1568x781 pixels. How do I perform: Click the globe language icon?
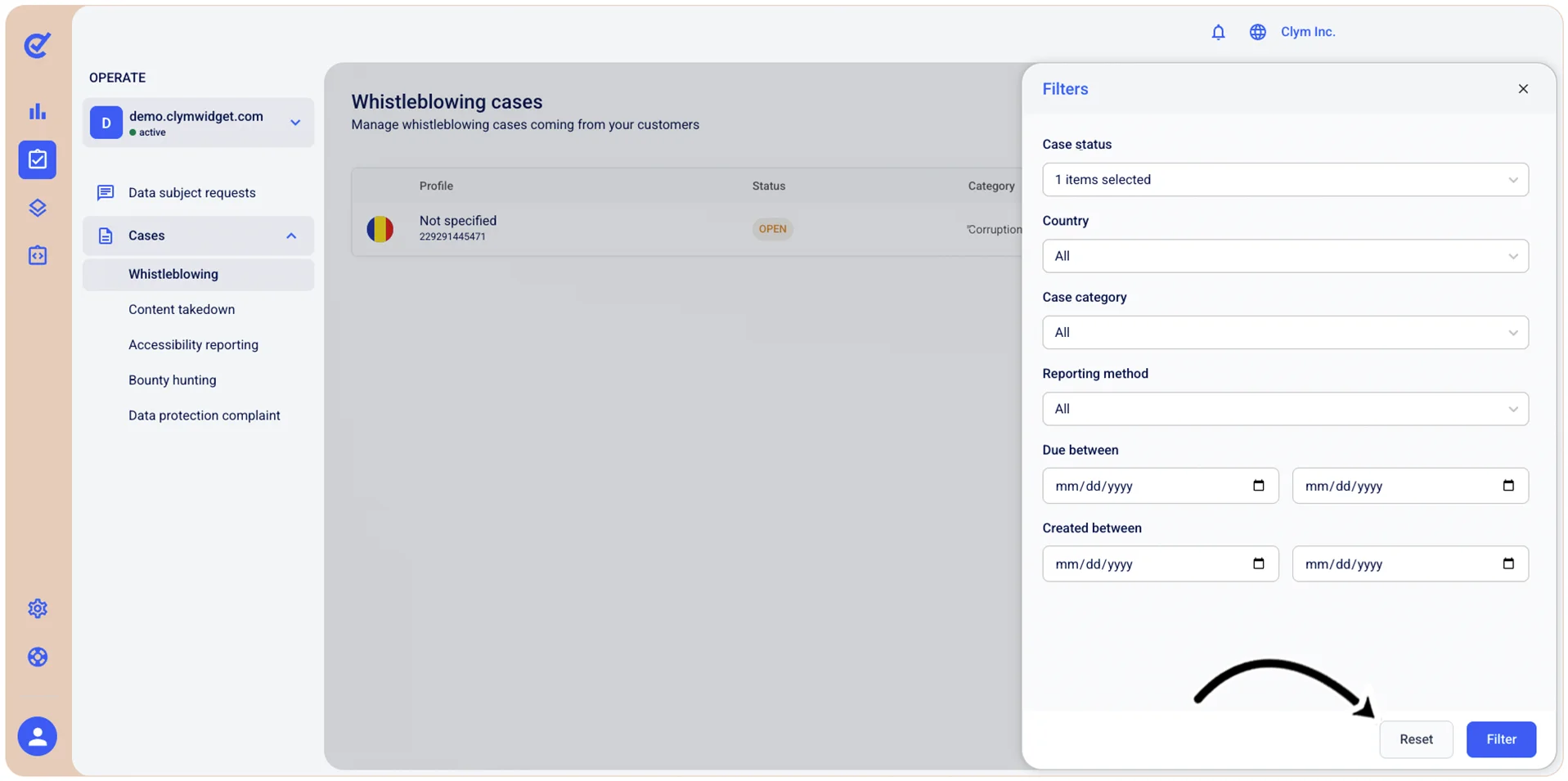click(1257, 32)
